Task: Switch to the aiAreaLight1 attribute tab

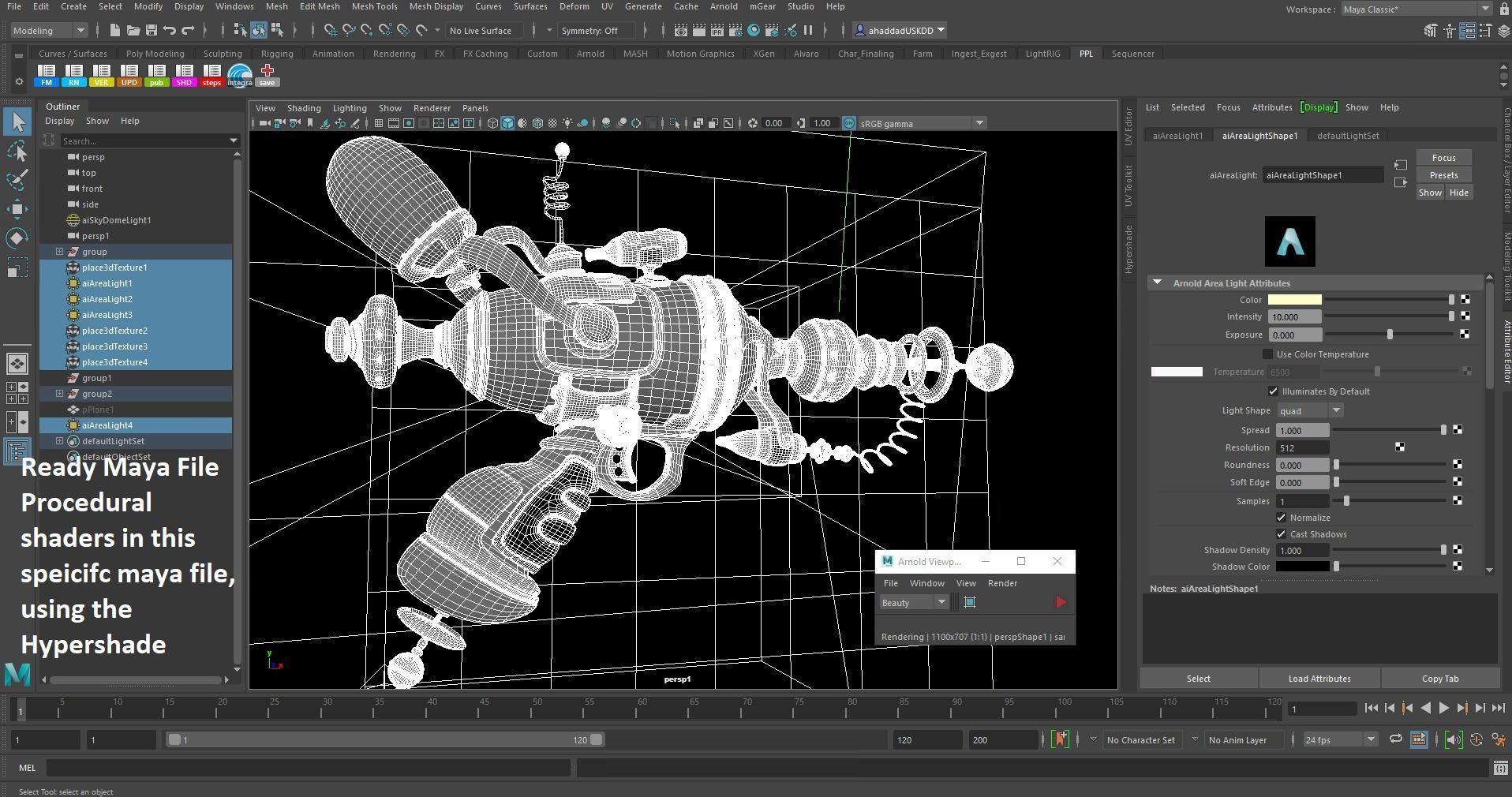Action: coord(1177,136)
